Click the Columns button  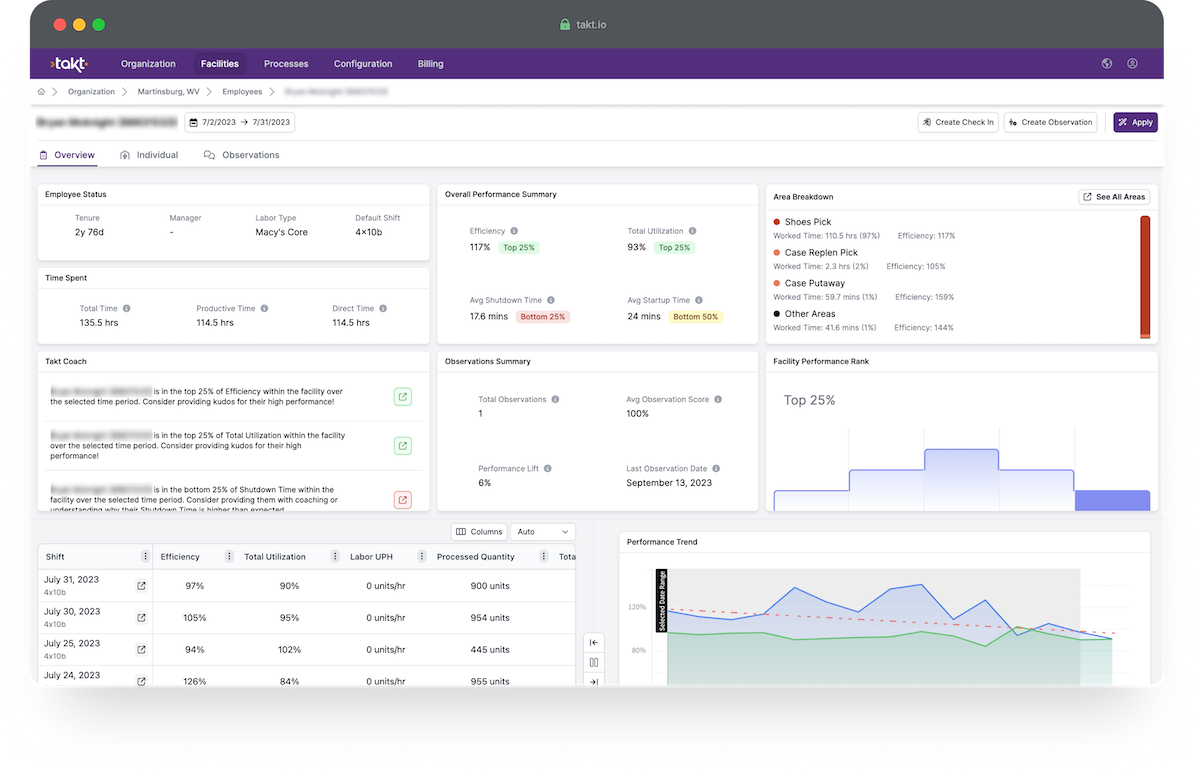point(479,532)
